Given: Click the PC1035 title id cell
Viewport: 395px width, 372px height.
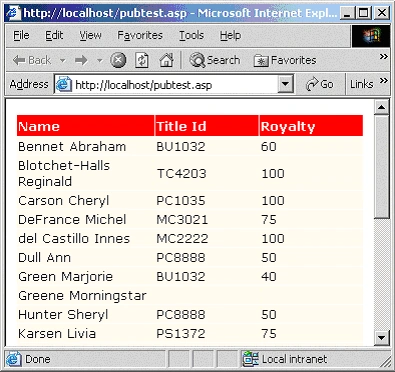Looking at the screenshot, I should (x=207, y=200).
